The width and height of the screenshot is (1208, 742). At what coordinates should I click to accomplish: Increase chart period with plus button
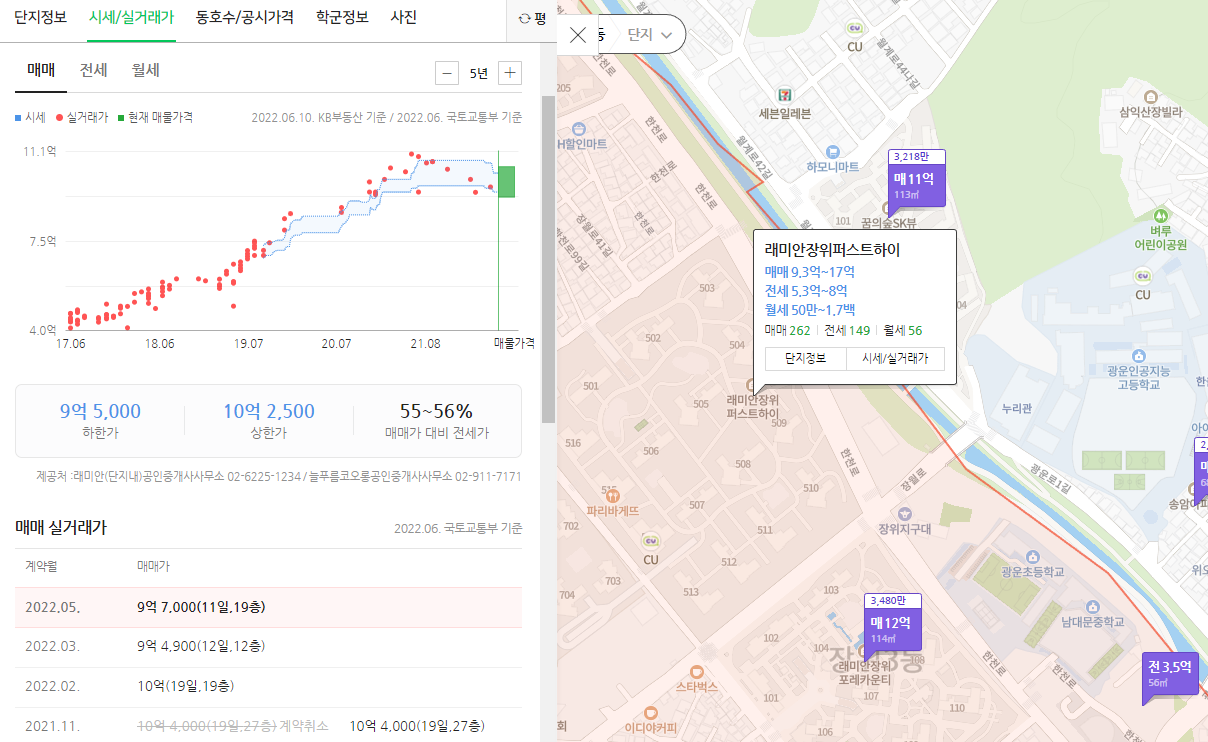tap(510, 73)
